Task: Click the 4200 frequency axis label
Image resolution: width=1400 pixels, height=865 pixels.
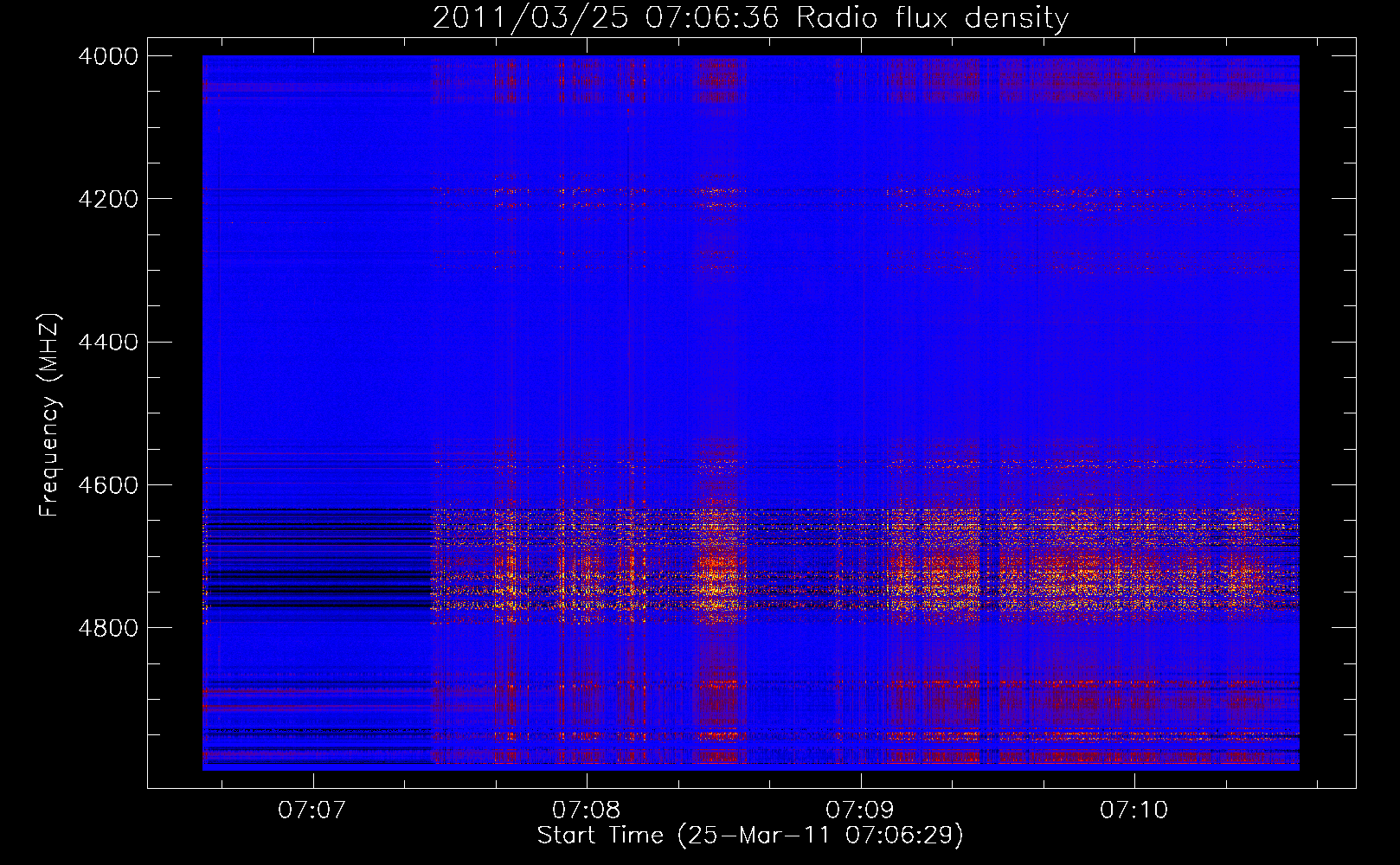Action: point(108,199)
